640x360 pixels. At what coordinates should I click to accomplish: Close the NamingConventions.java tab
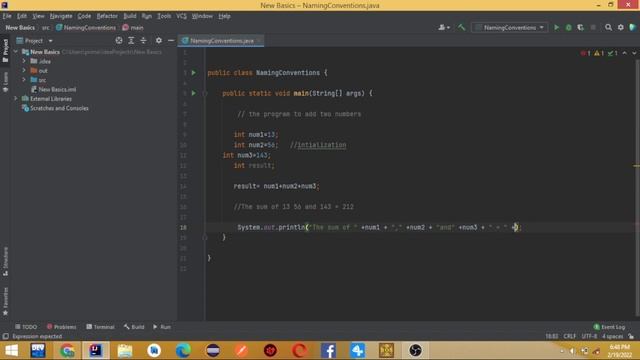tap(259, 40)
